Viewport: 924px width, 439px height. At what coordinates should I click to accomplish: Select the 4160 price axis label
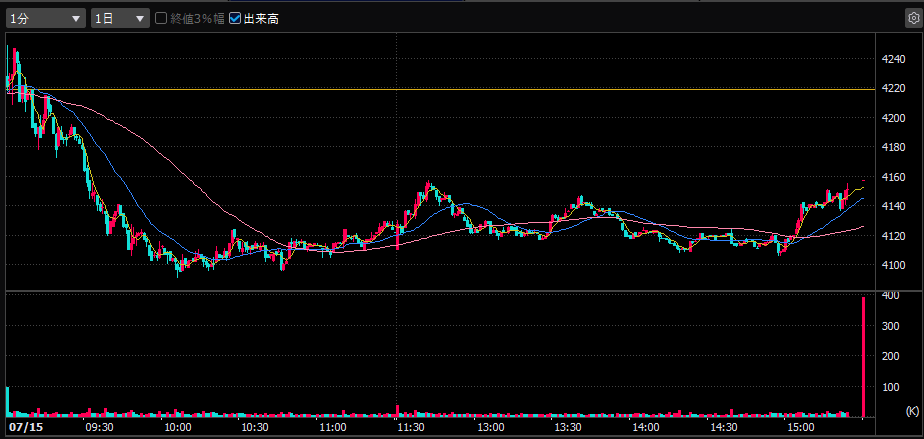[x=893, y=177]
